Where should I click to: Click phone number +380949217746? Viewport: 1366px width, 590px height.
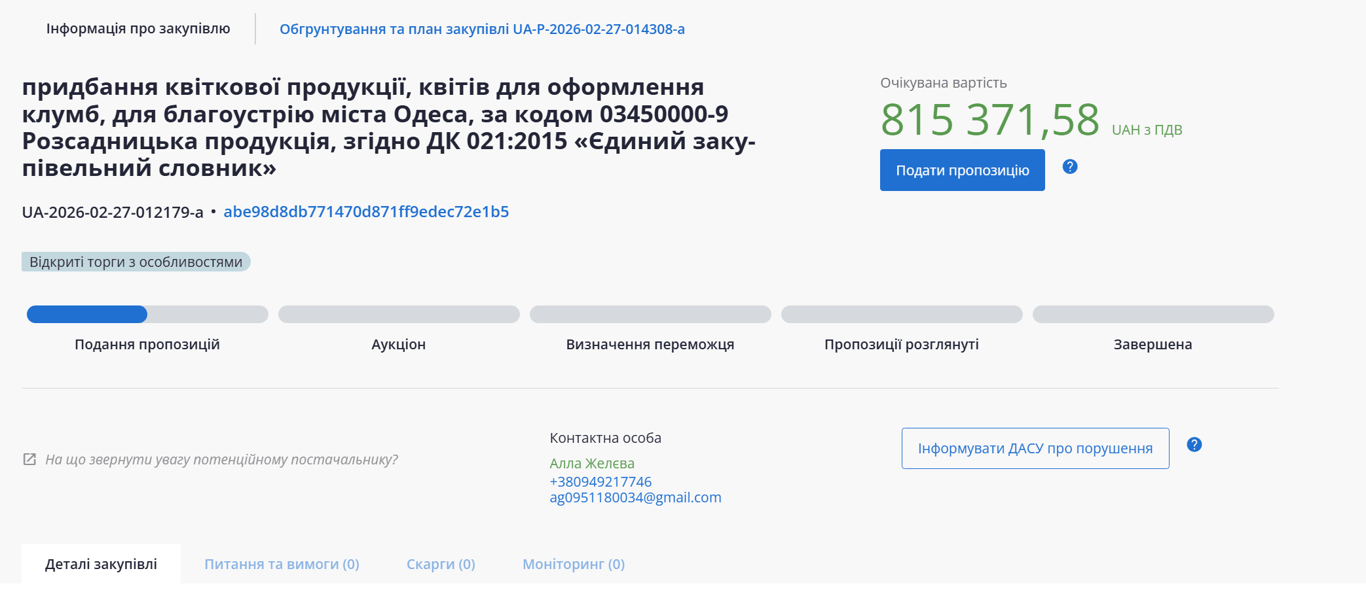tap(600, 482)
